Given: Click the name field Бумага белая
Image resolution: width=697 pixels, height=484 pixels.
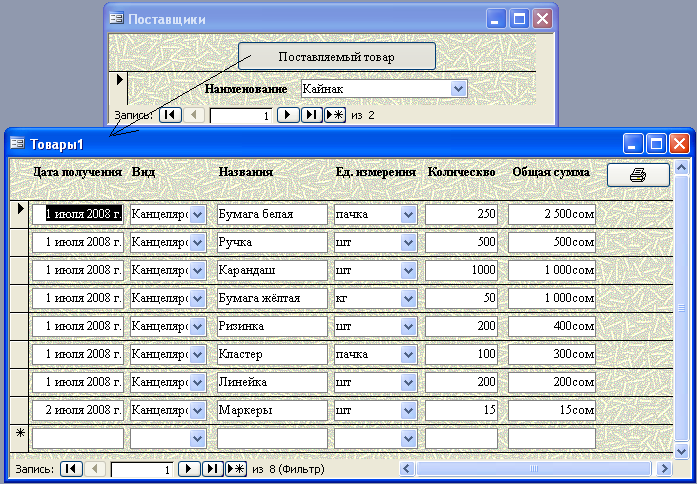Looking at the screenshot, I should [x=272, y=214].
